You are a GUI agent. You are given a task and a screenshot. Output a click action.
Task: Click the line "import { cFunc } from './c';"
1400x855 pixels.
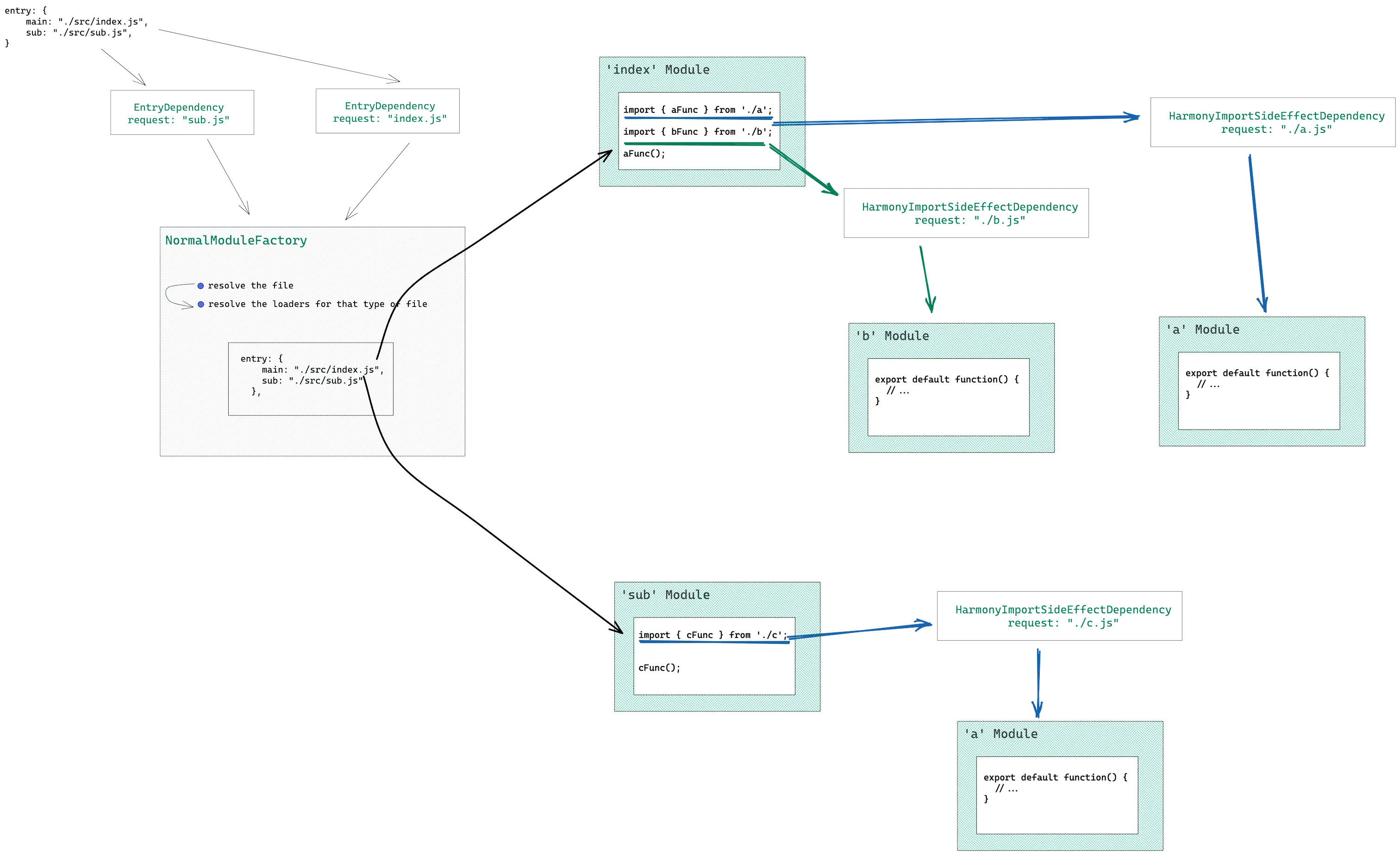pyautogui.click(x=712, y=635)
